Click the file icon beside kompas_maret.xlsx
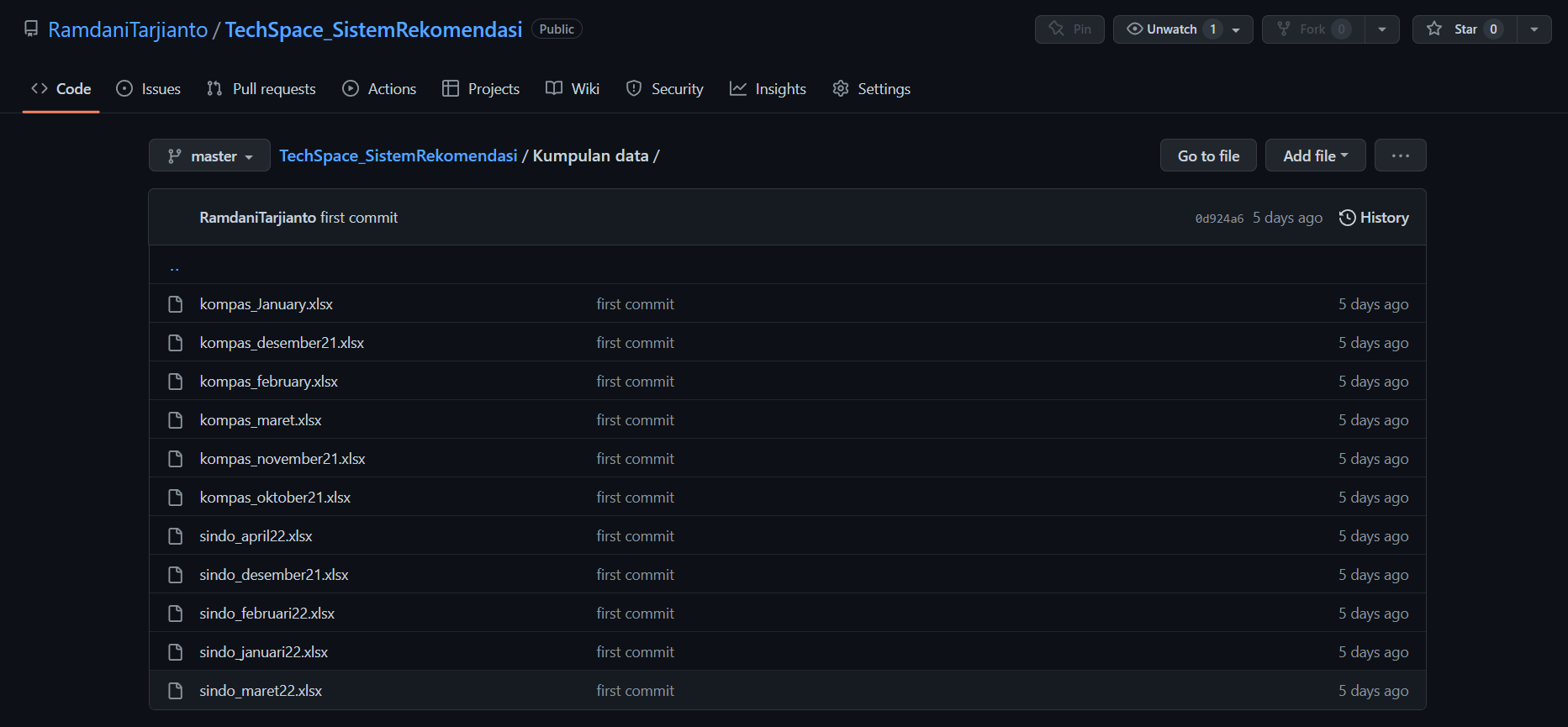1568x727 pixels. 175,420
